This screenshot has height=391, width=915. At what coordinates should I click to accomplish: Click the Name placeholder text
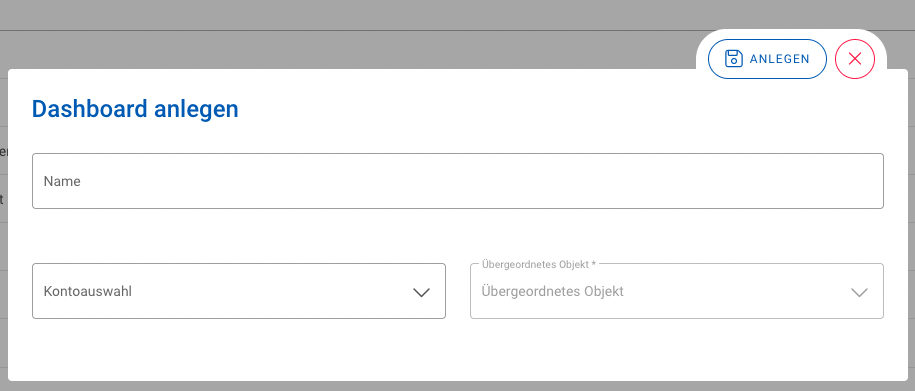[62, 181]
